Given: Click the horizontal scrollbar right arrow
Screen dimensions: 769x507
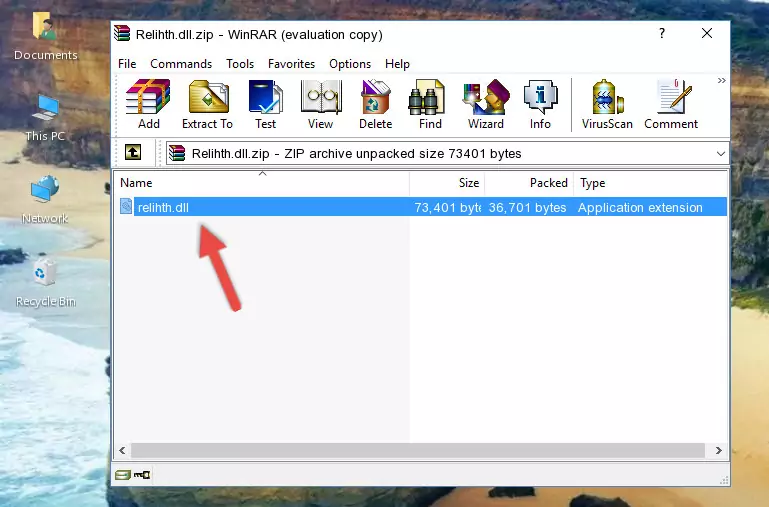Looking at the screenshot, I should [718, 450].
